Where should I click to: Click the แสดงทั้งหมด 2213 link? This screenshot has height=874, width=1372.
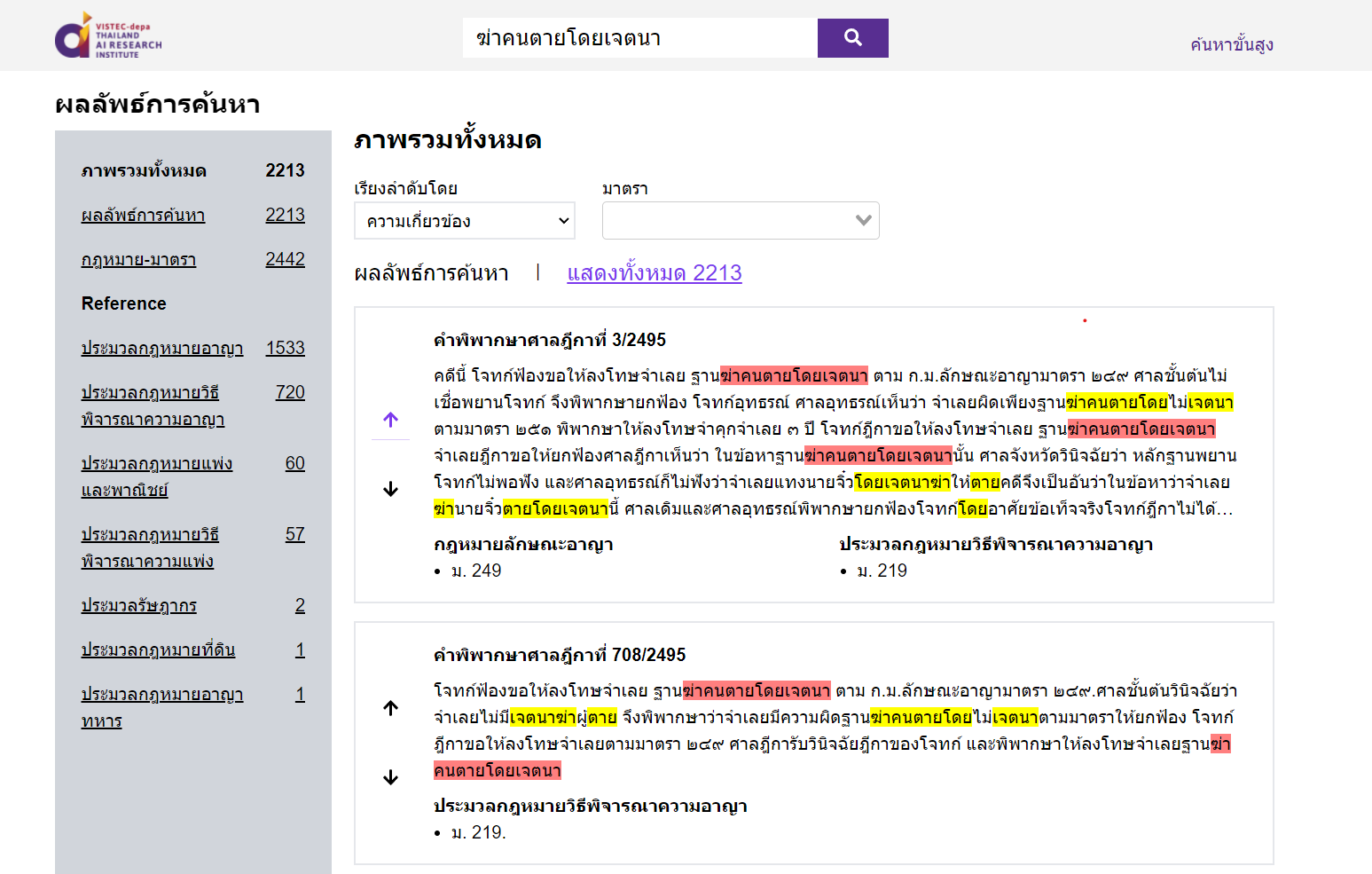pyautogui.click(x=654, y=273)
